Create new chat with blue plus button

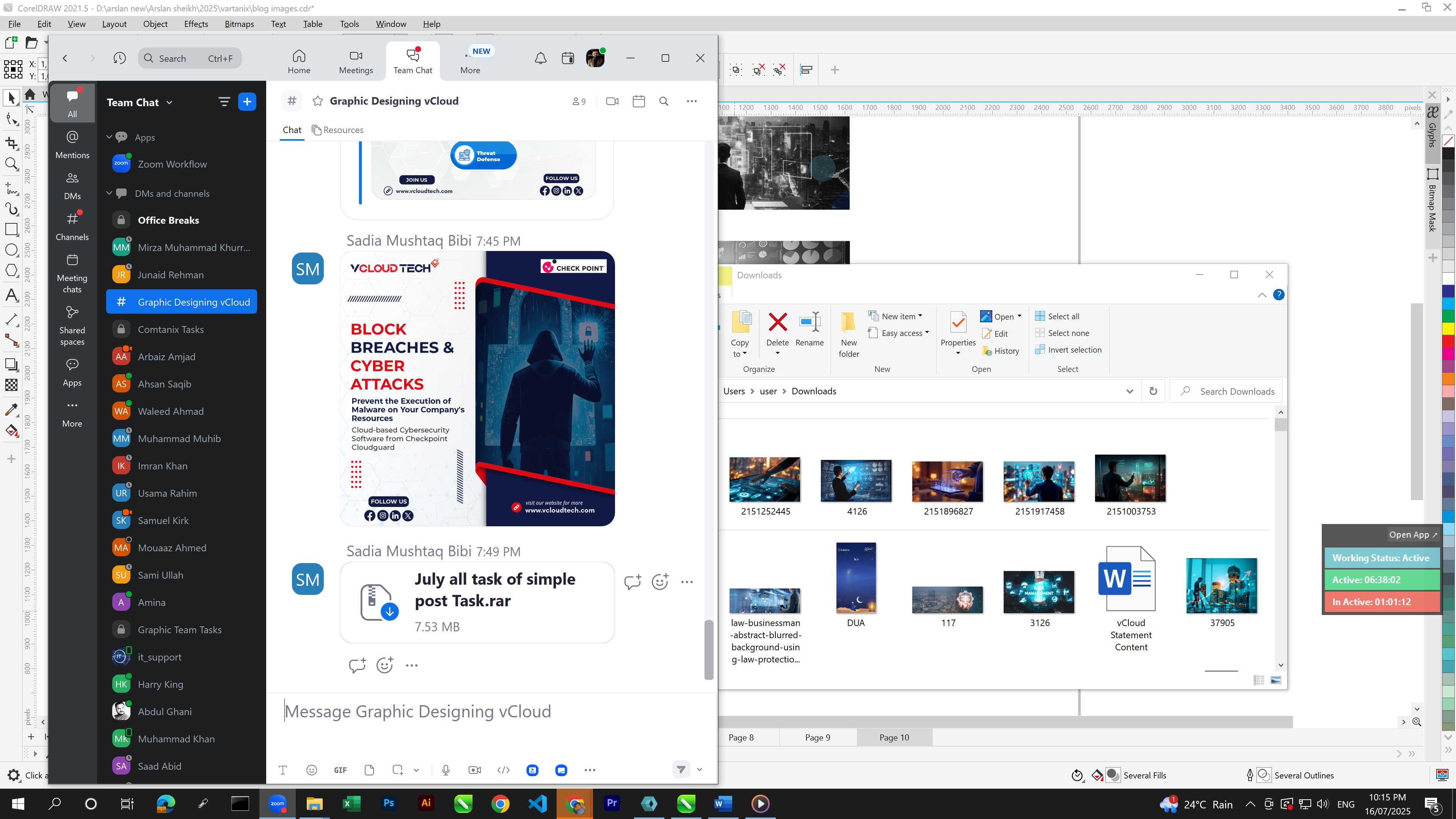(x=247, y=102)
